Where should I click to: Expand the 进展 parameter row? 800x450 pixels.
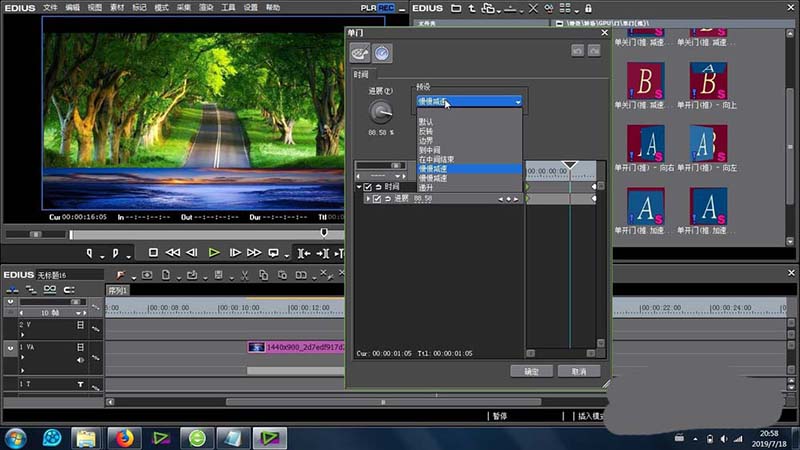click(x=368, y=199)
